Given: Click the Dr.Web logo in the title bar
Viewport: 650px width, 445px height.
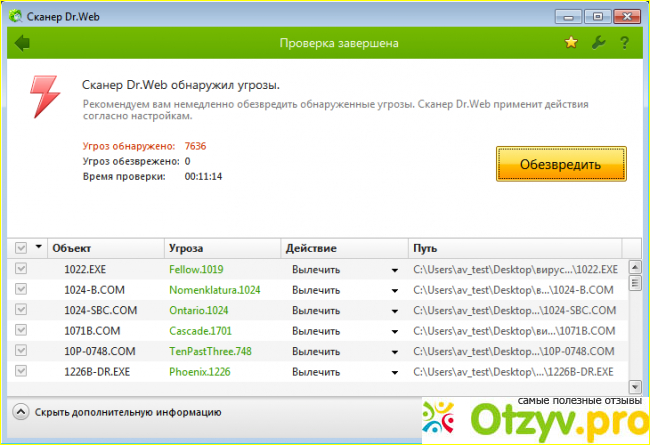Looking at the screenshot, I should tap(20, 15).
